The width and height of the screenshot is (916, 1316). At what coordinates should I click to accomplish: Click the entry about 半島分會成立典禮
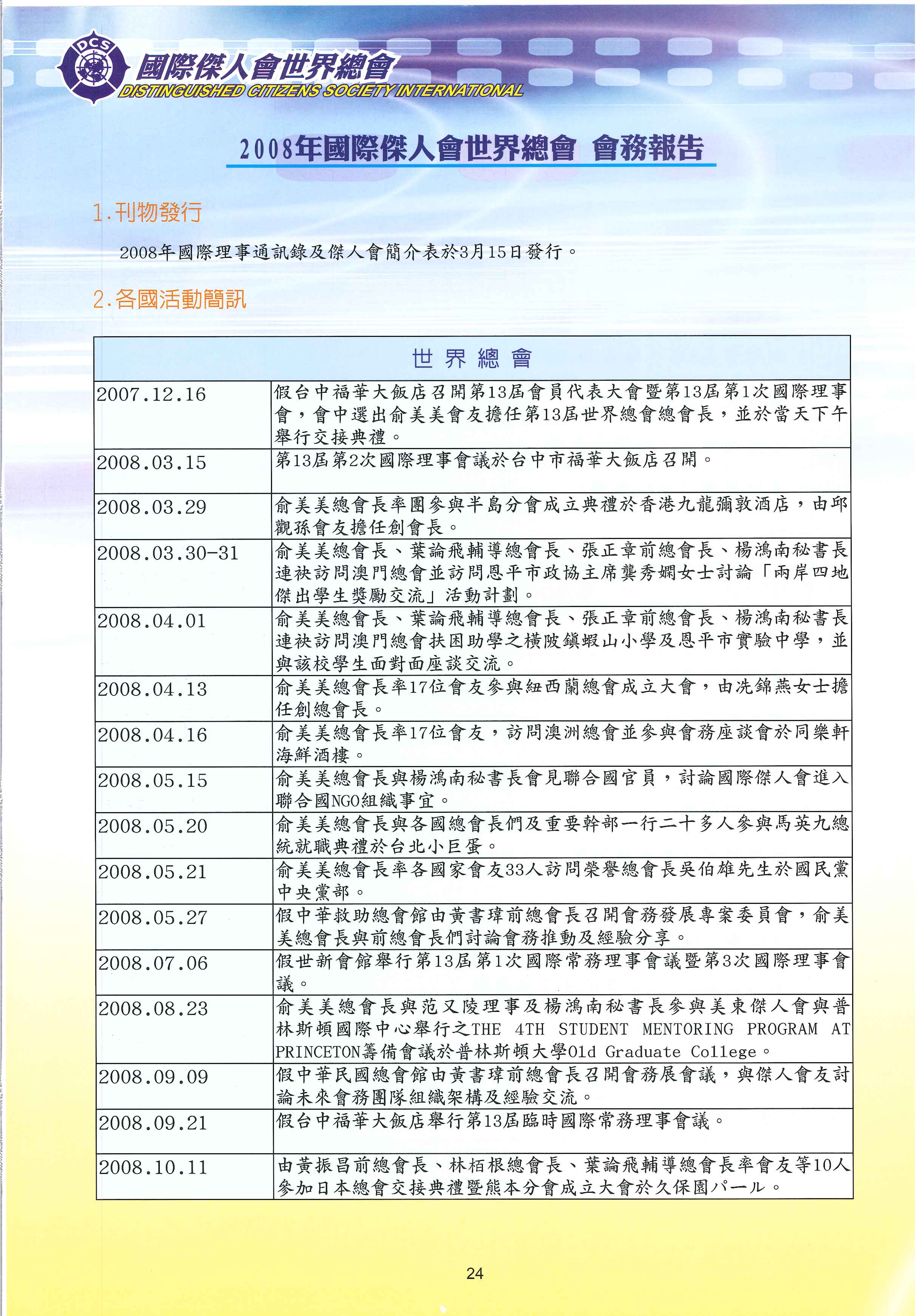(561, 516)
